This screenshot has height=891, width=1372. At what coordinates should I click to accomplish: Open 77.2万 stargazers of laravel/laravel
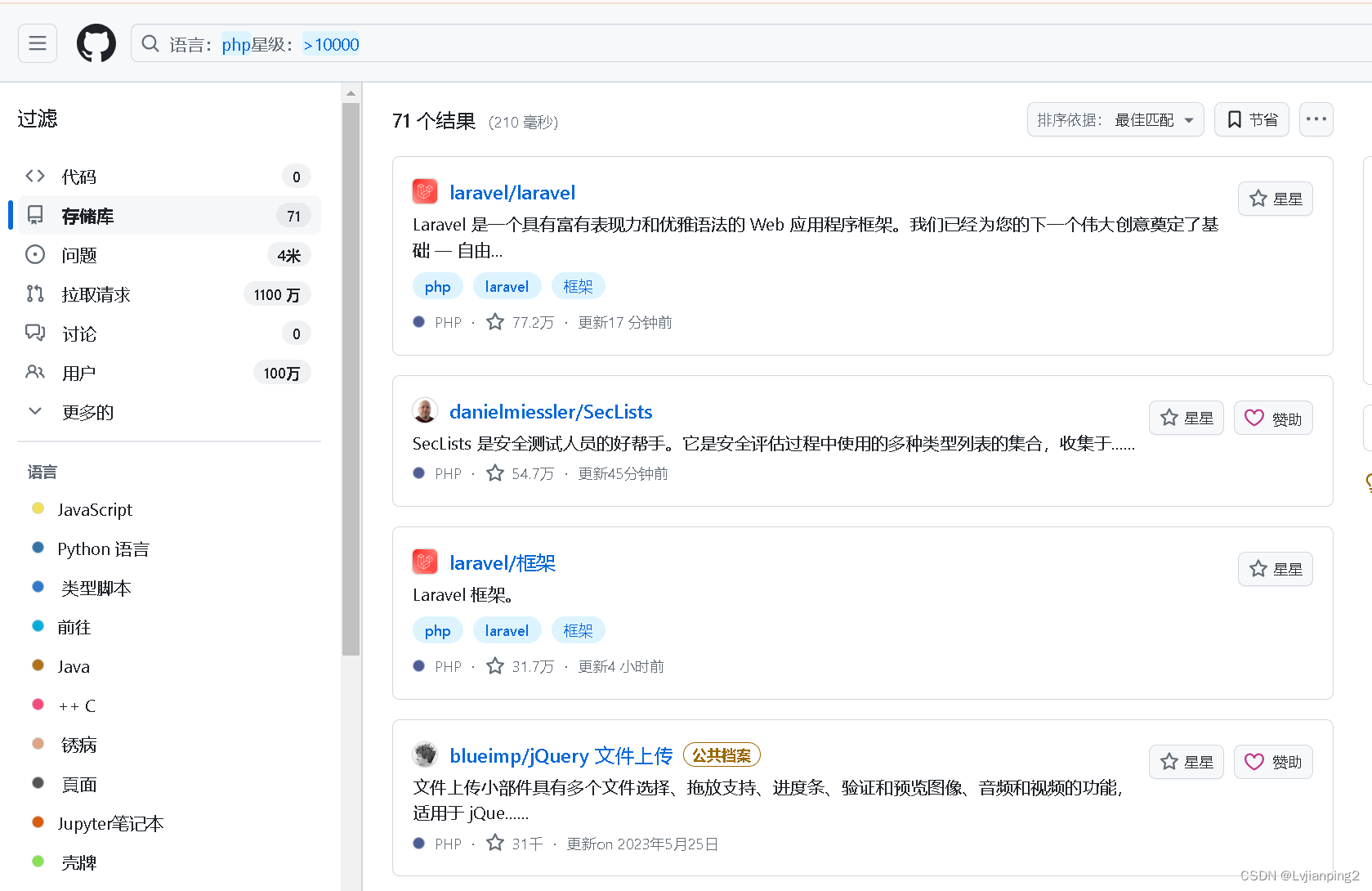(x=521, y=322)
